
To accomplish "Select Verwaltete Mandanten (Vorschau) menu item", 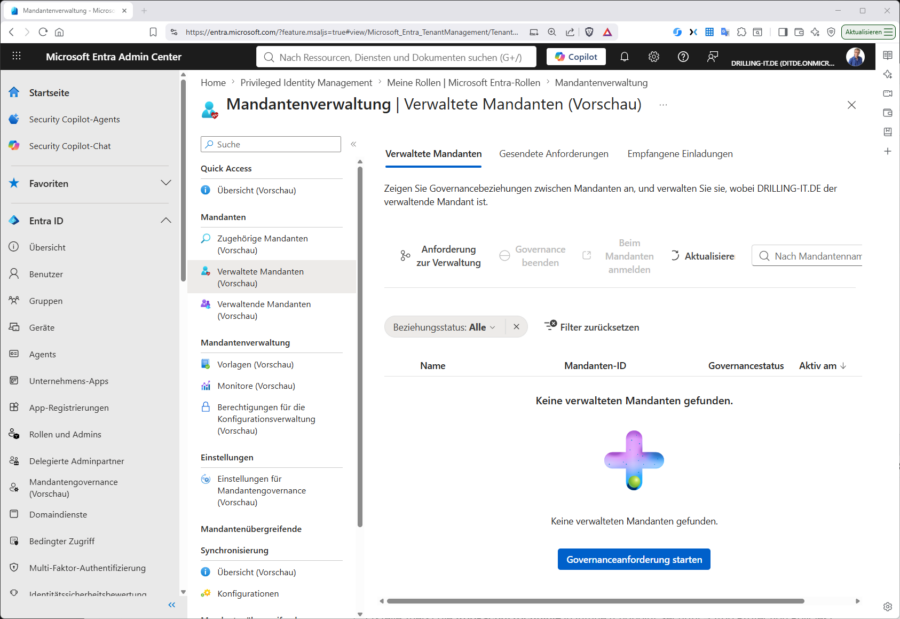I will [271, 277].
